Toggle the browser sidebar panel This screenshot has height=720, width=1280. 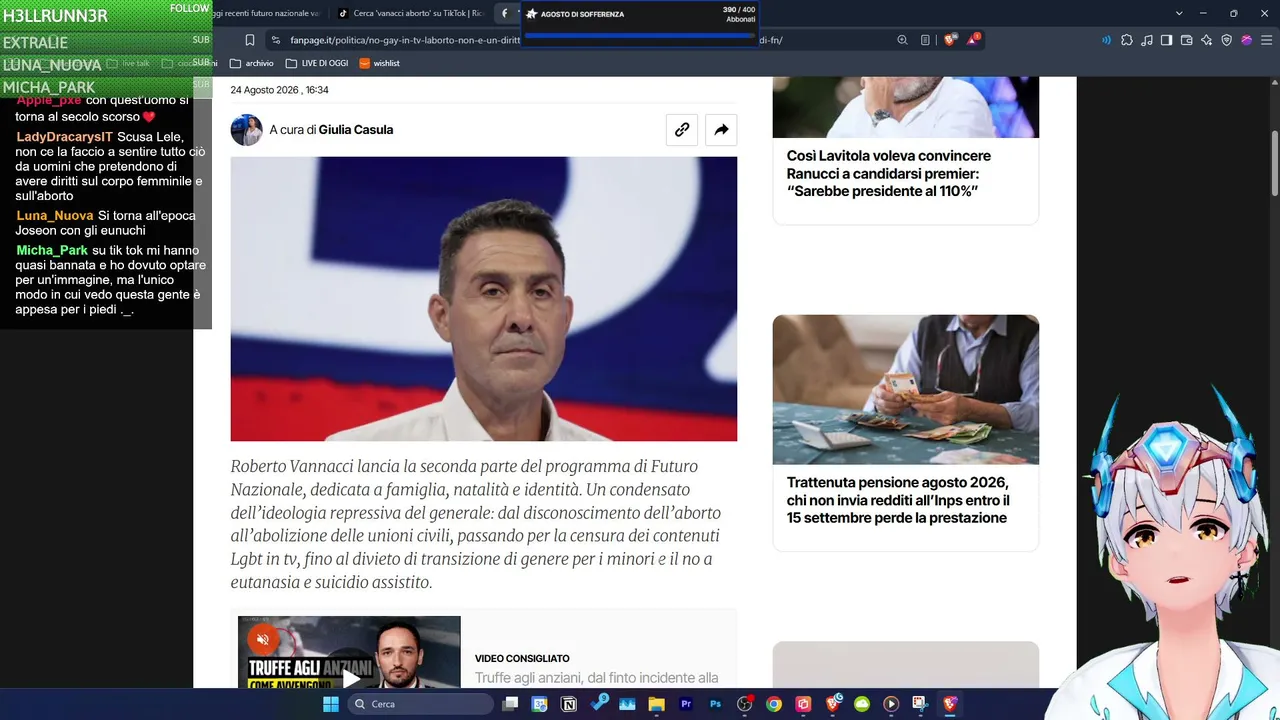point(1166,40)
